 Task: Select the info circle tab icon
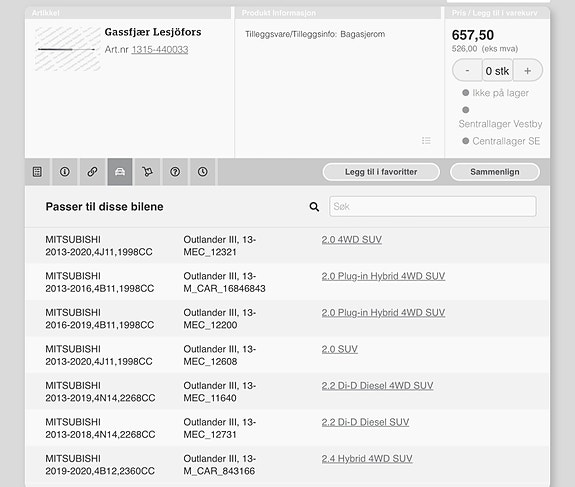[x=65, y=172]
